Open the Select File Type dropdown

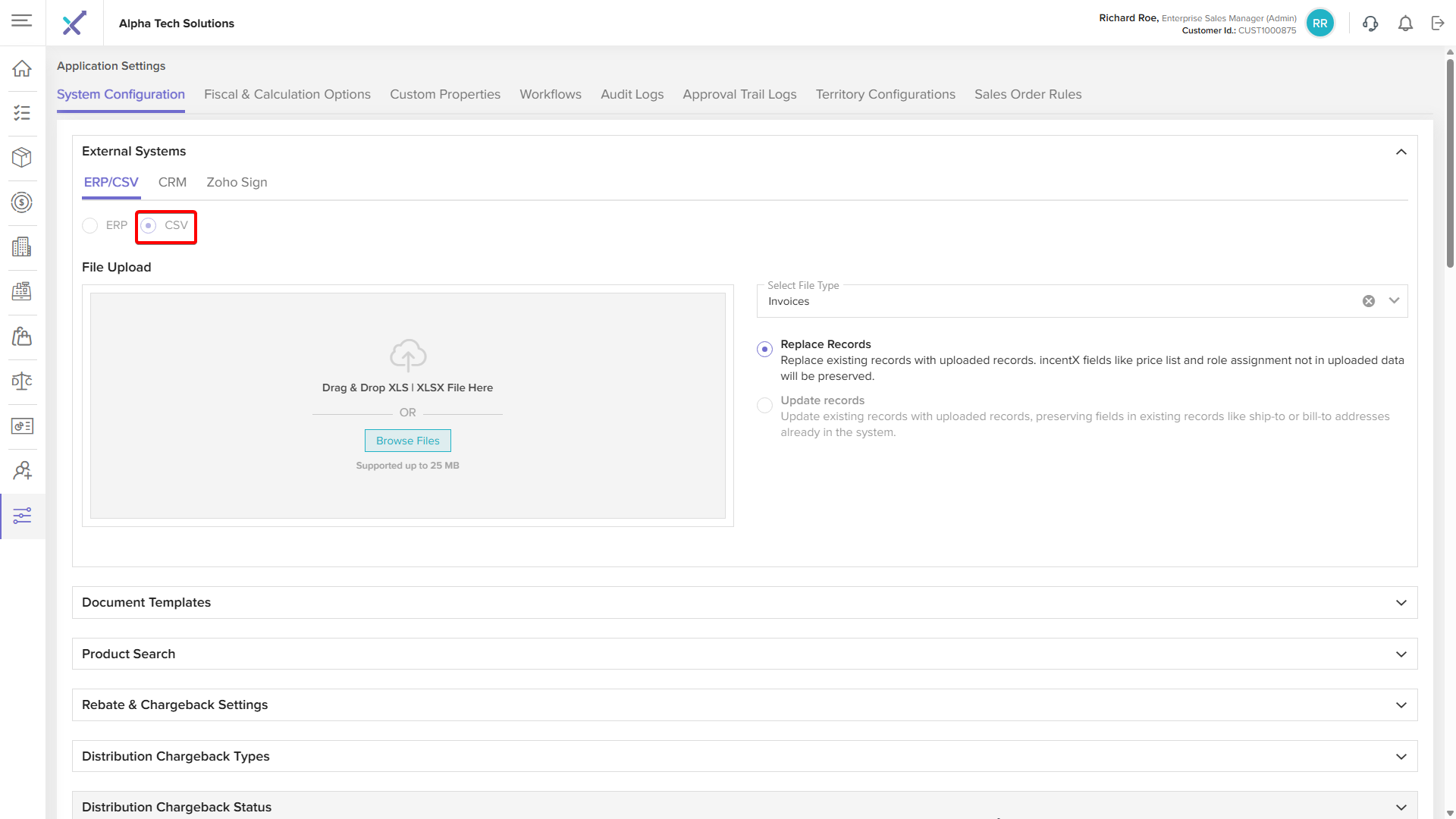click(x=1394, y=301)
